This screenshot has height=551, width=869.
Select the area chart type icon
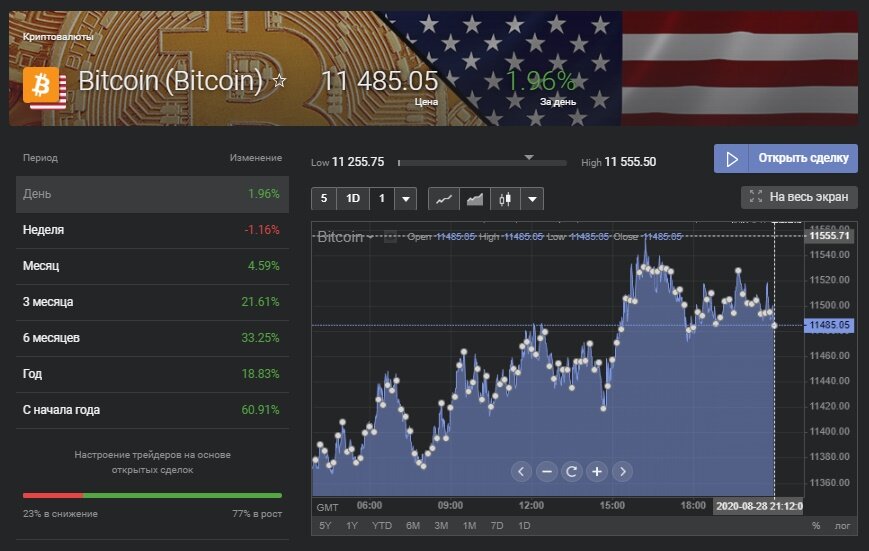coord(475,198)
